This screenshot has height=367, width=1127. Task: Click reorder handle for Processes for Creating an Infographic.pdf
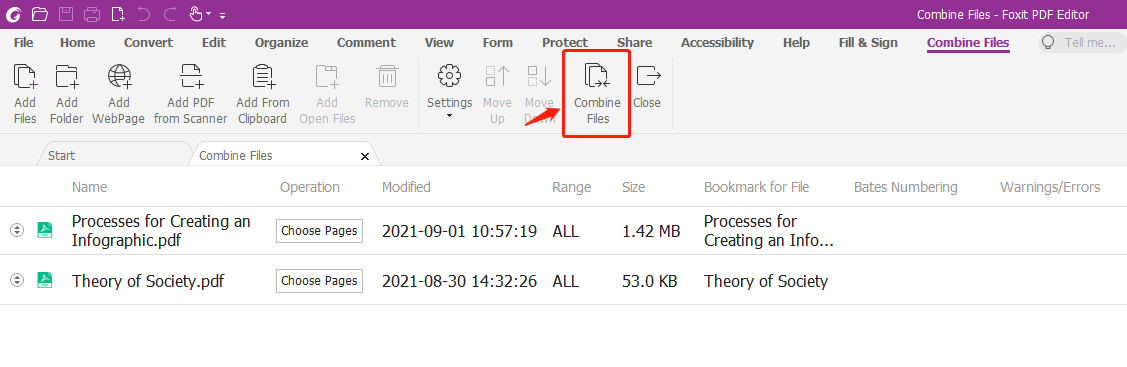click(x=17, y=231)
